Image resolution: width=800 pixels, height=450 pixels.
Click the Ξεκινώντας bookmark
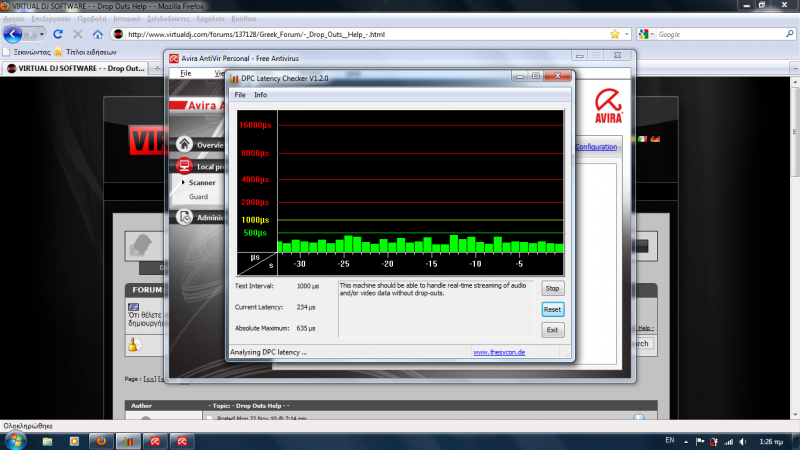(27, 52)
